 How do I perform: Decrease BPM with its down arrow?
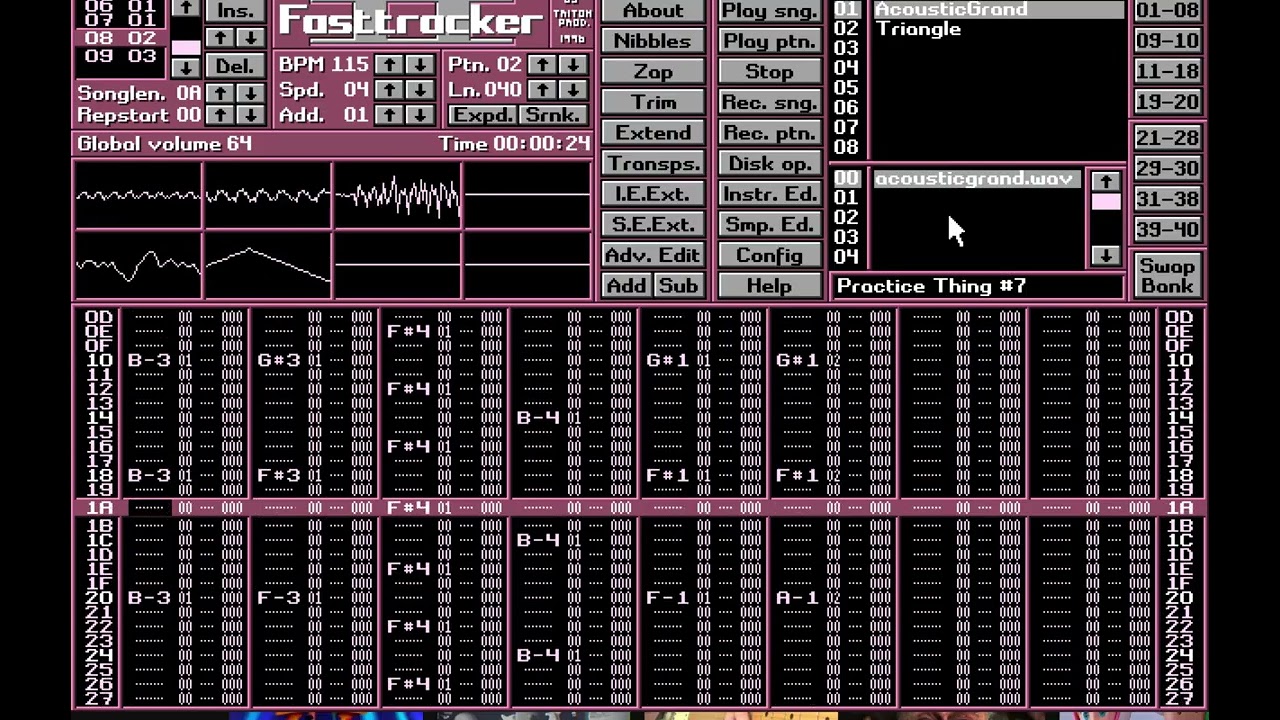point(419,65)
